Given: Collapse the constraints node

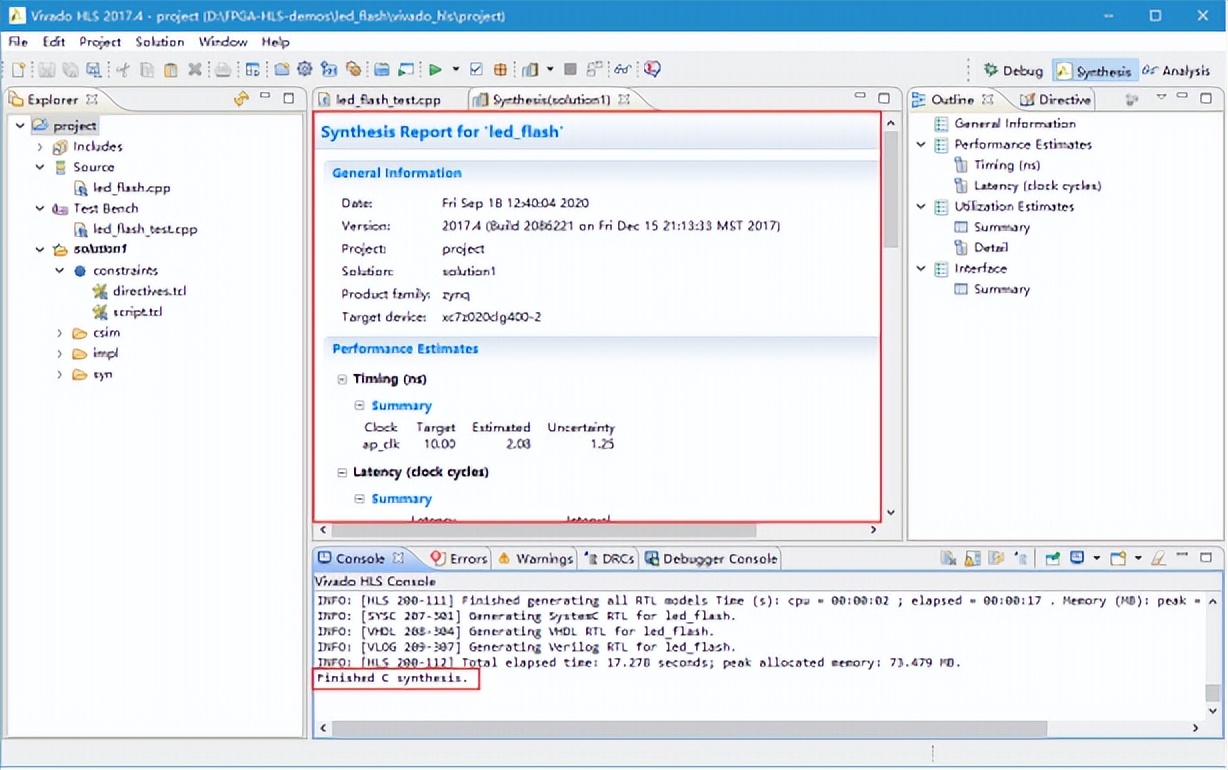Looking at the screenshot, I should 60,271.
